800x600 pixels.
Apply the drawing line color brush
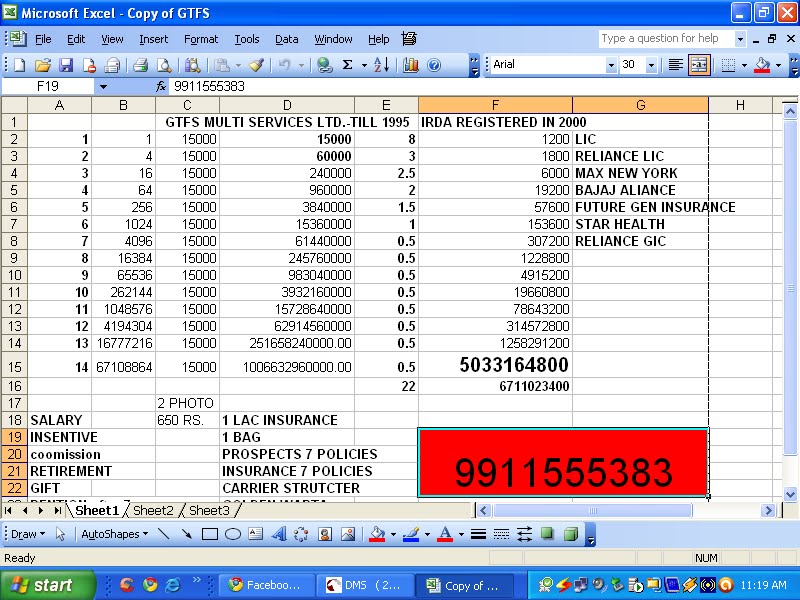[x=411, y=534]
